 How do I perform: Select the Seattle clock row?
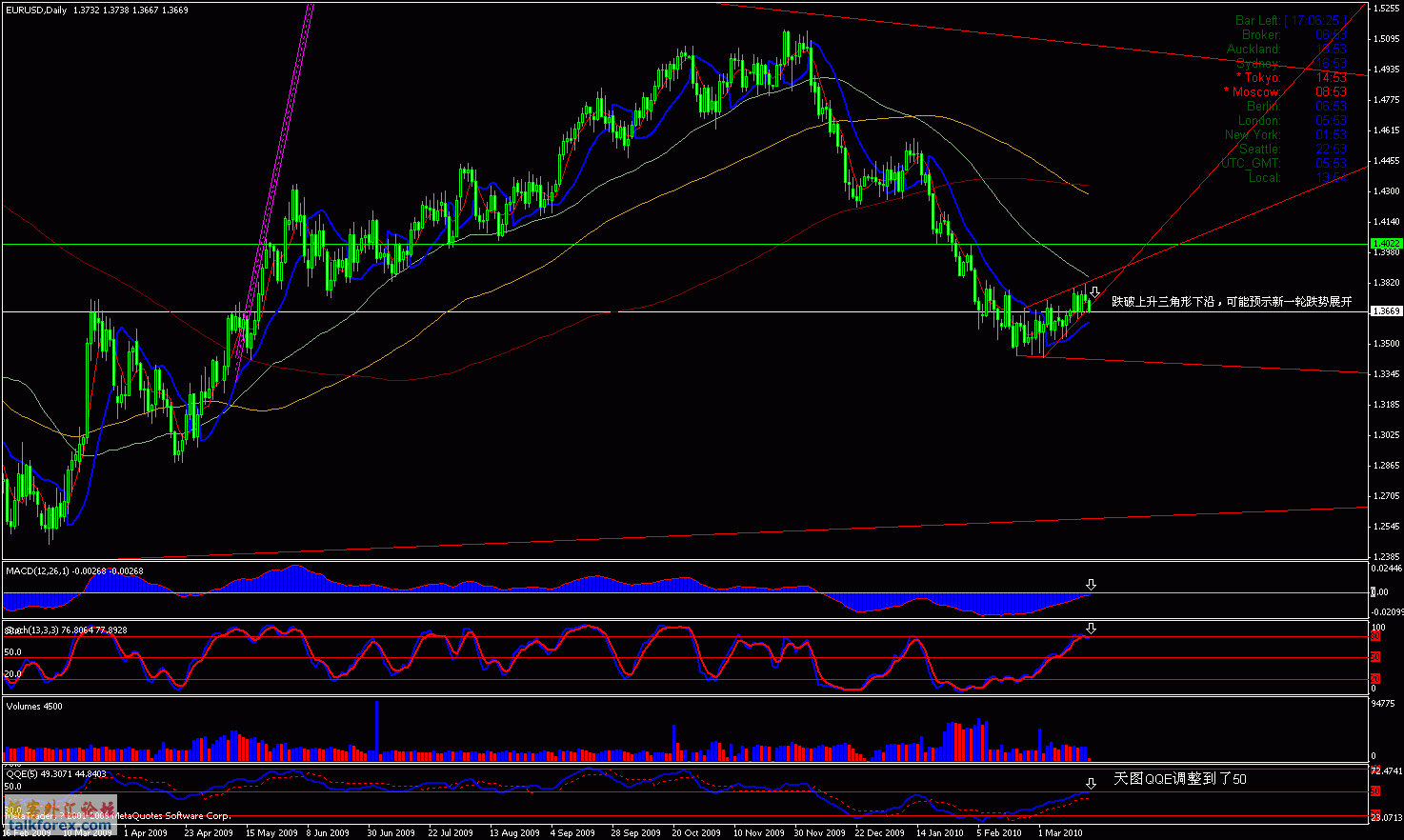pyautogui.click(x=1293, y=149)
